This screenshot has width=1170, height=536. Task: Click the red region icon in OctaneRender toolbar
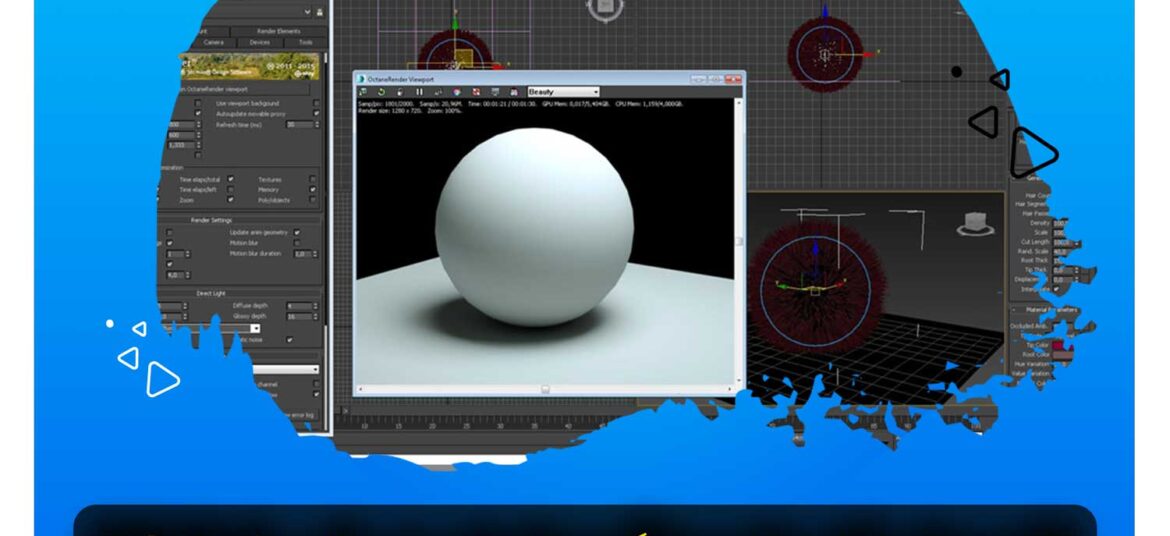(x=476, y=92)
